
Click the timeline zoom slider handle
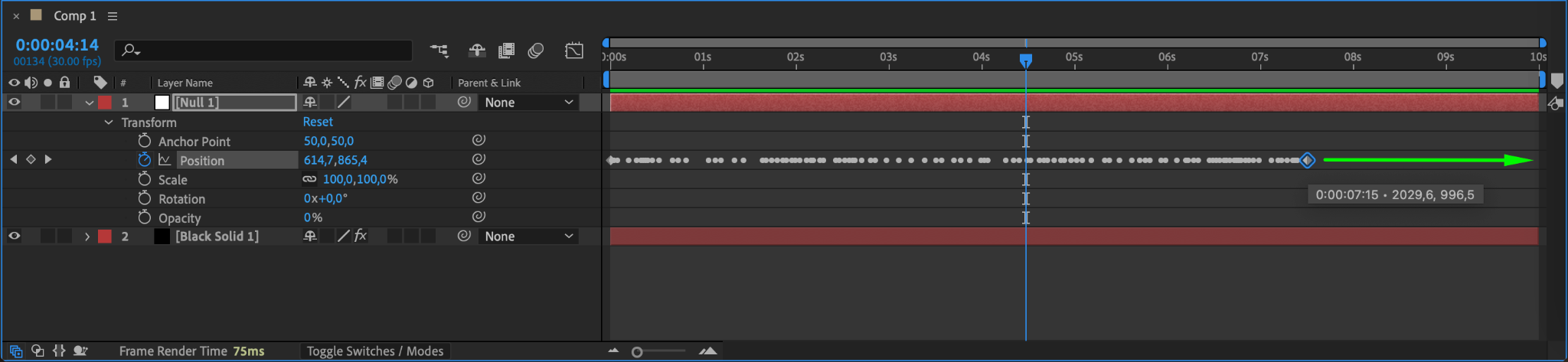(x=637, y=352)
